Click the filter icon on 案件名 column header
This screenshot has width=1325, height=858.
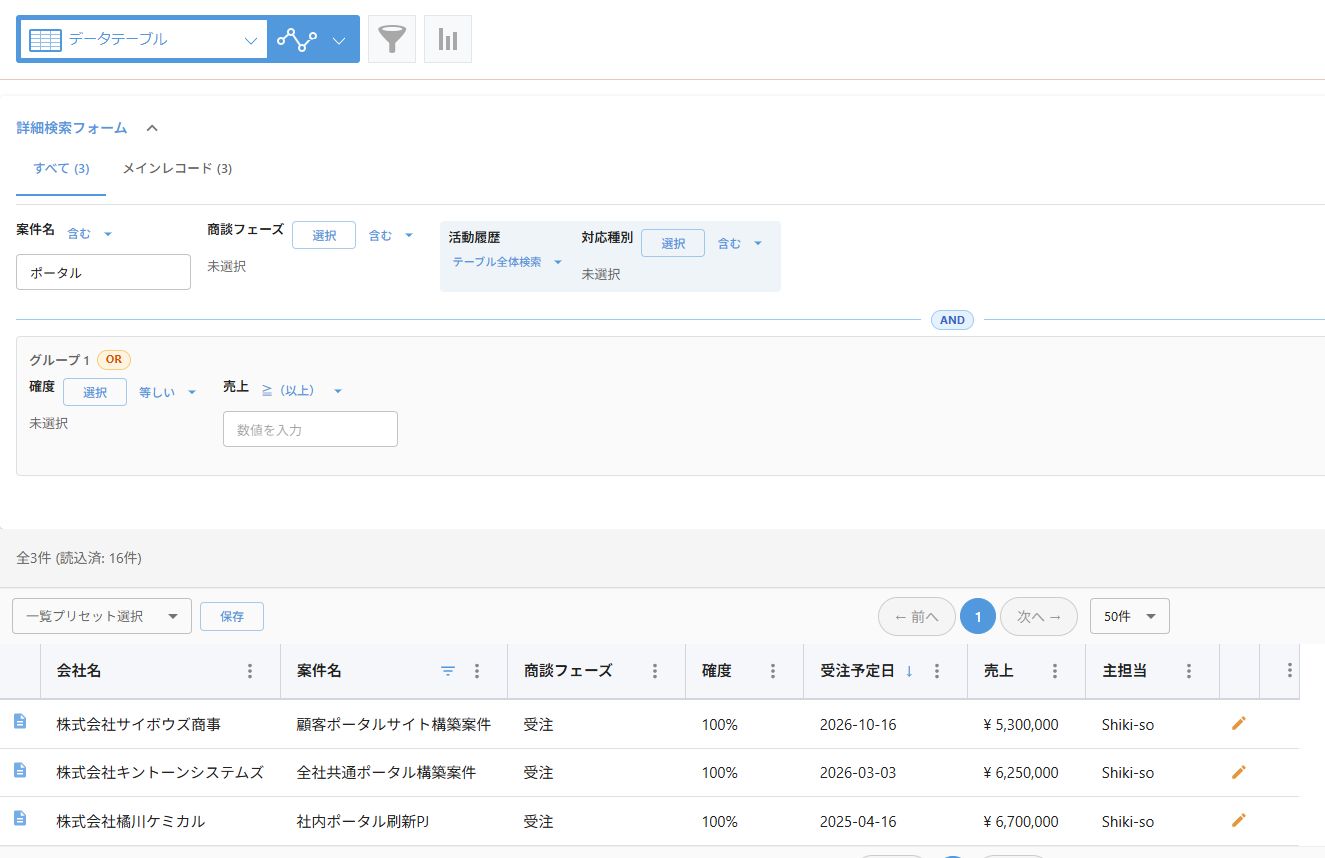(447, 670)
